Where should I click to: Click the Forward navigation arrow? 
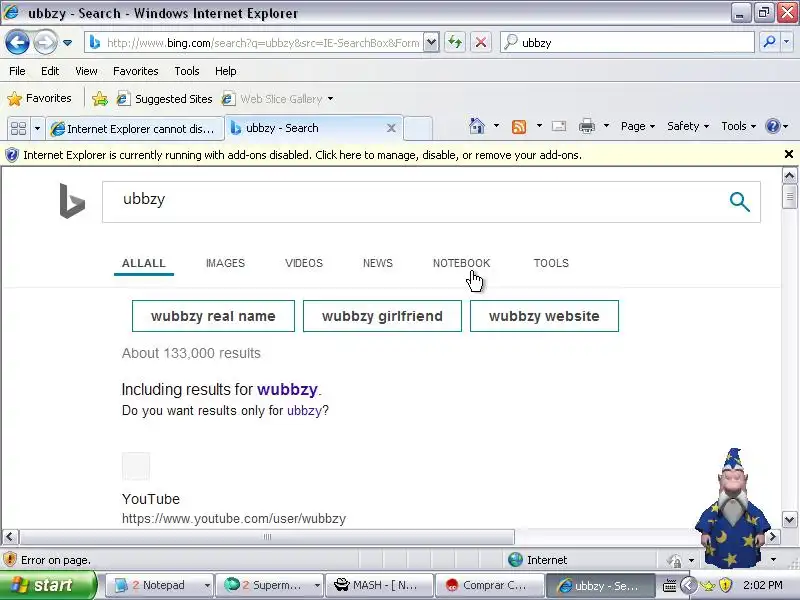point(45,42)
